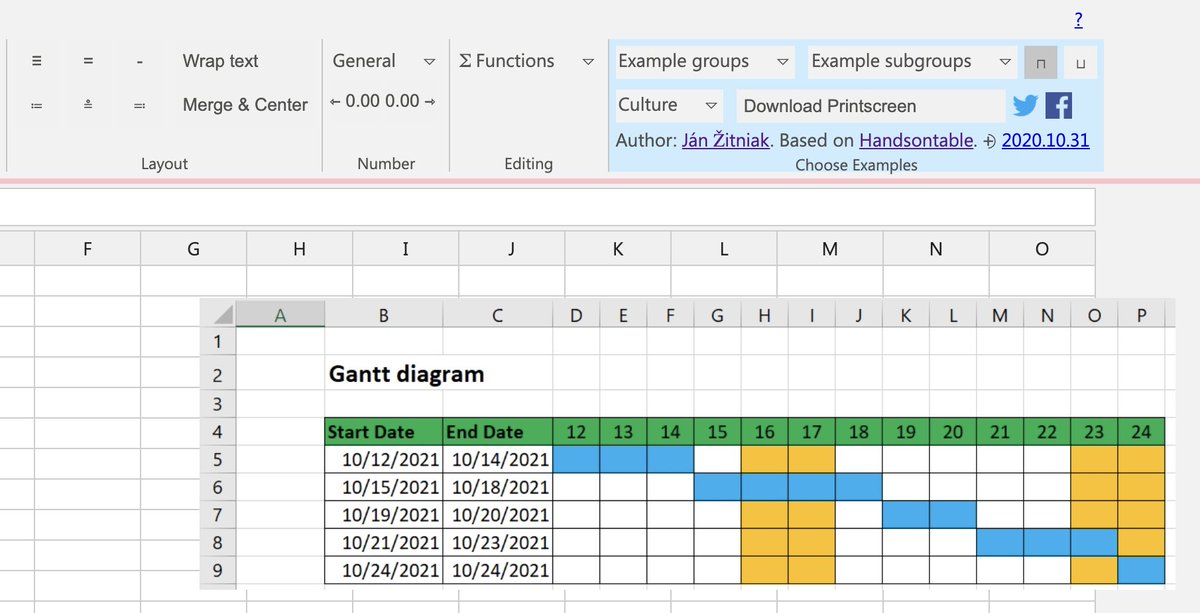Apply center horizontal alignment
Viewport: 1200px width, 613px height.
coord(88,60)
